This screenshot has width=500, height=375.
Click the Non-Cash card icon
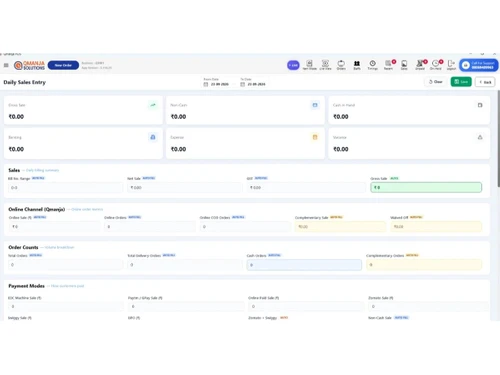point(315,105)
